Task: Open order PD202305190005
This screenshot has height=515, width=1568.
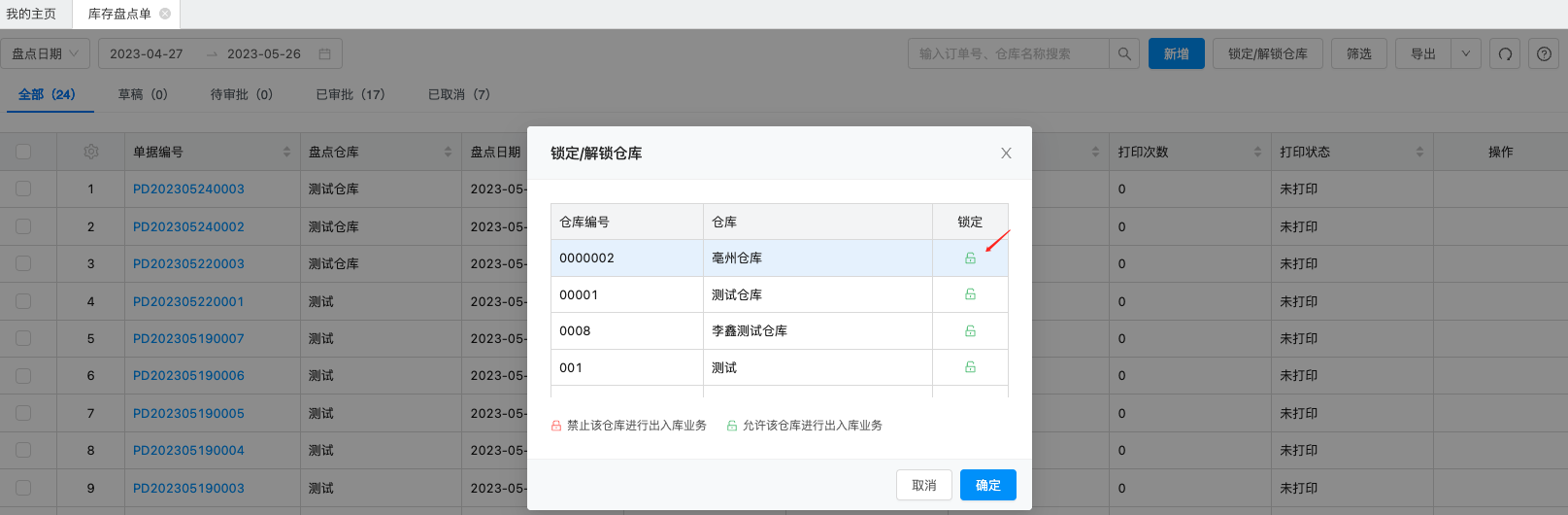Action: coord(188,413)
